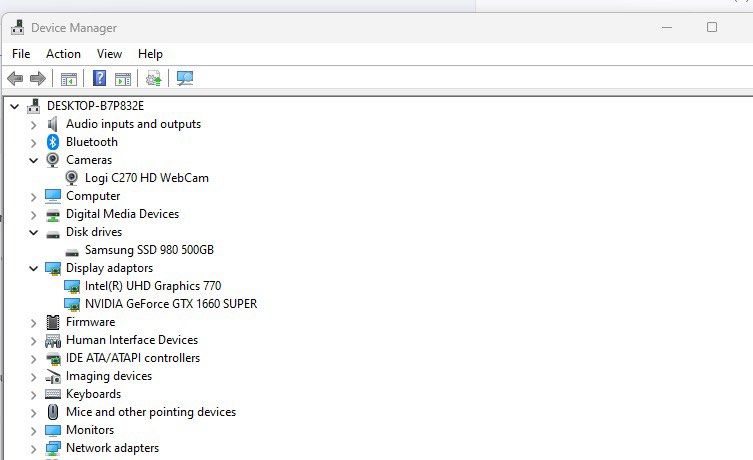The image size is (753, 460).
Task: Select NVIDIA GeForce GTX 1660 SUPER device
Action: (171, 304)
